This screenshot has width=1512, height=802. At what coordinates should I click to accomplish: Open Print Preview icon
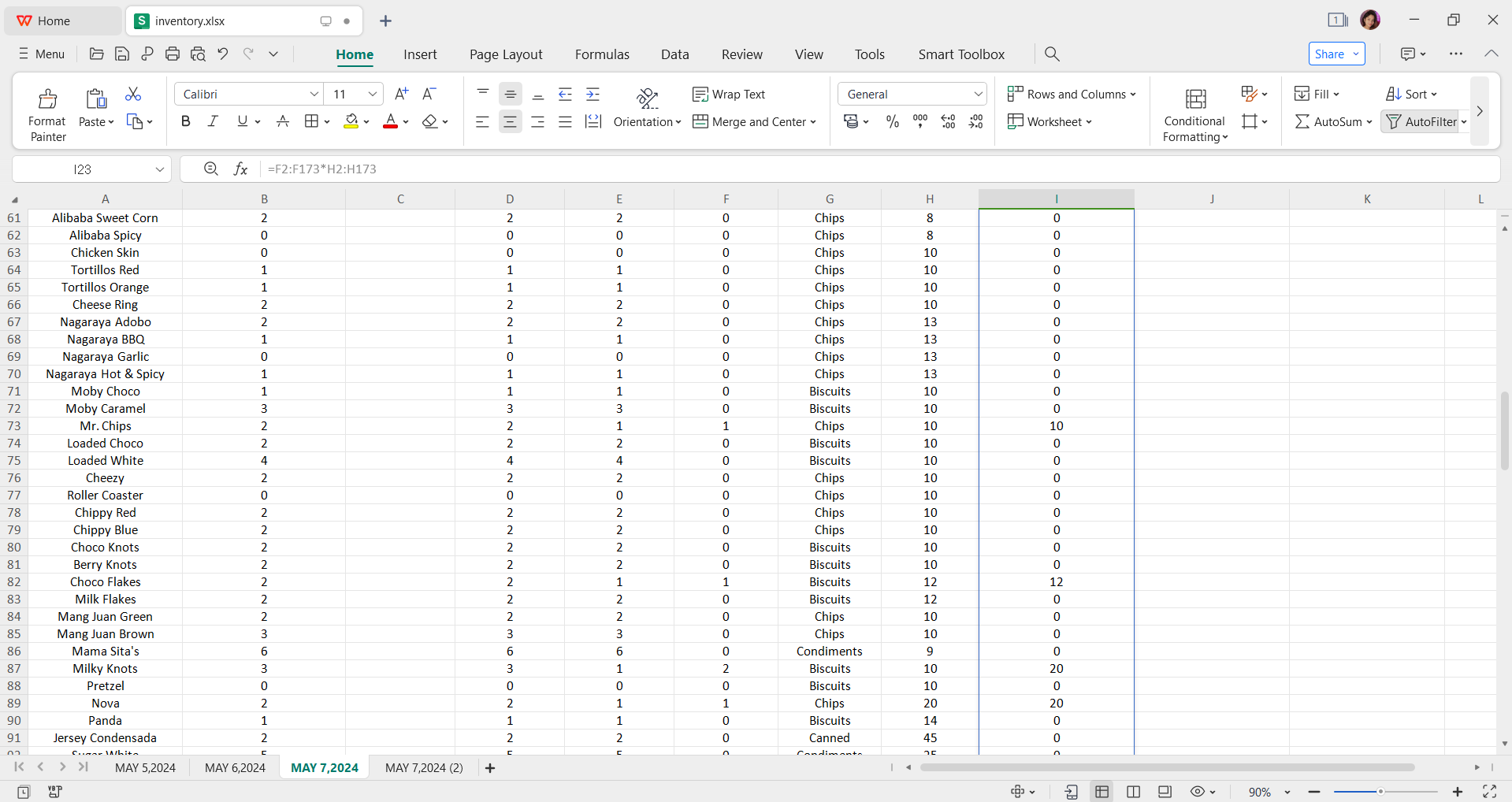coord(198,54)
